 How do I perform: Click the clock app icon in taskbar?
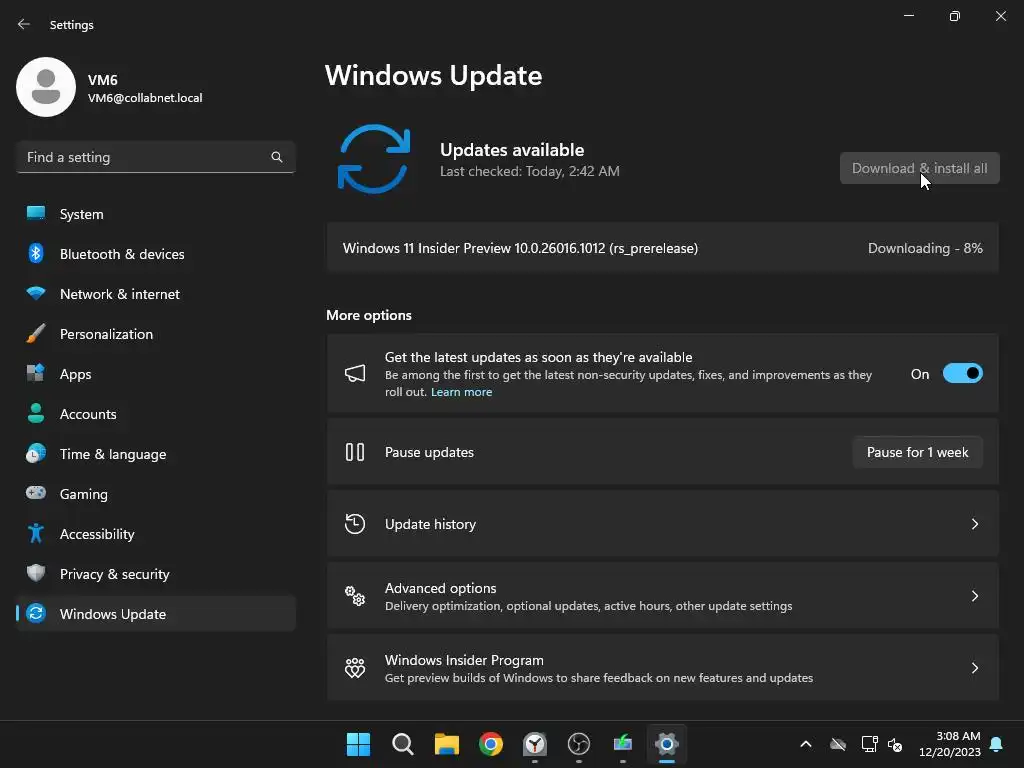click(x=535, y=744)
